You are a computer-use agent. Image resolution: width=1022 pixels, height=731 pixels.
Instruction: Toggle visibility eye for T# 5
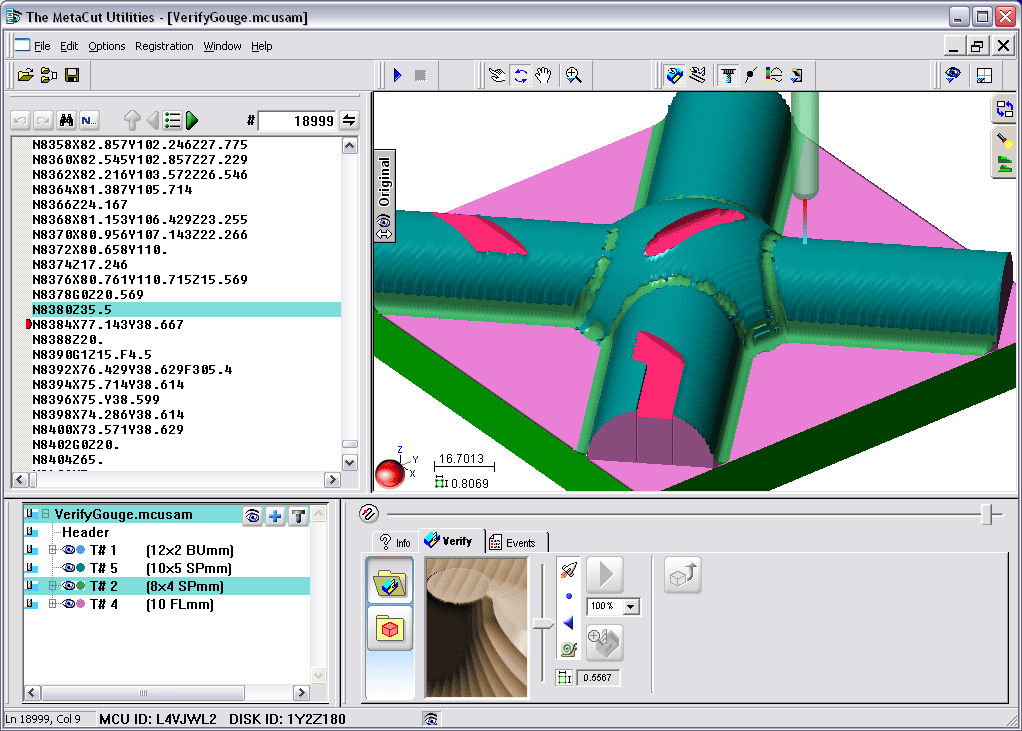68,568
